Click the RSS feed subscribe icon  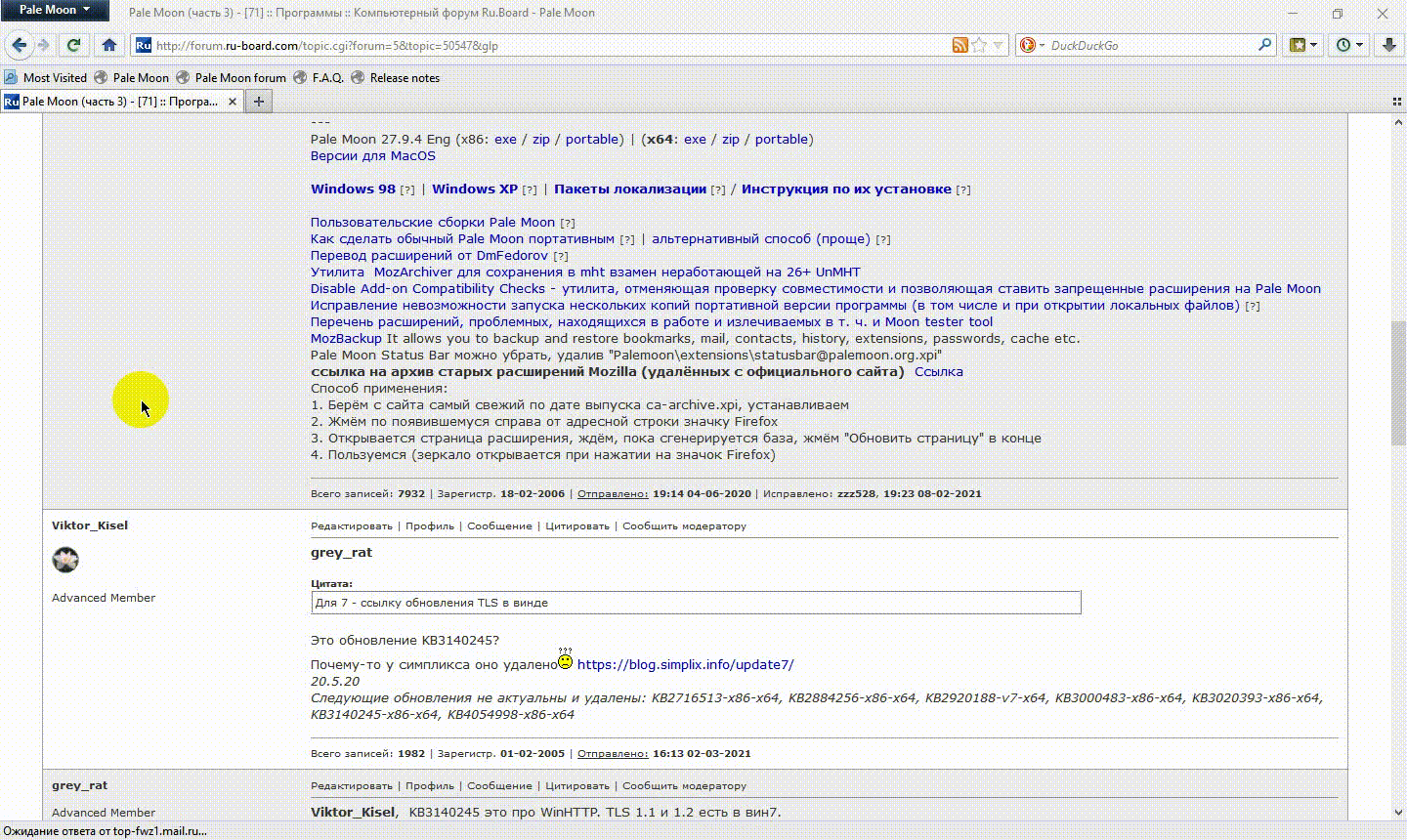pos(960,45)
